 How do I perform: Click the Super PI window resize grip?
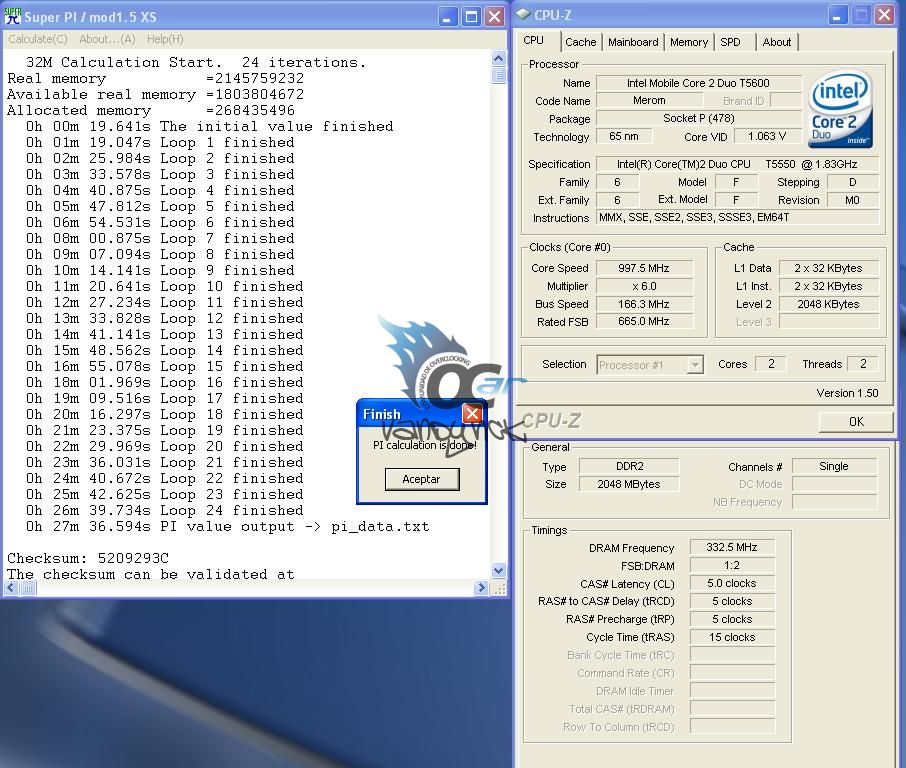click(x=500, y=588)
